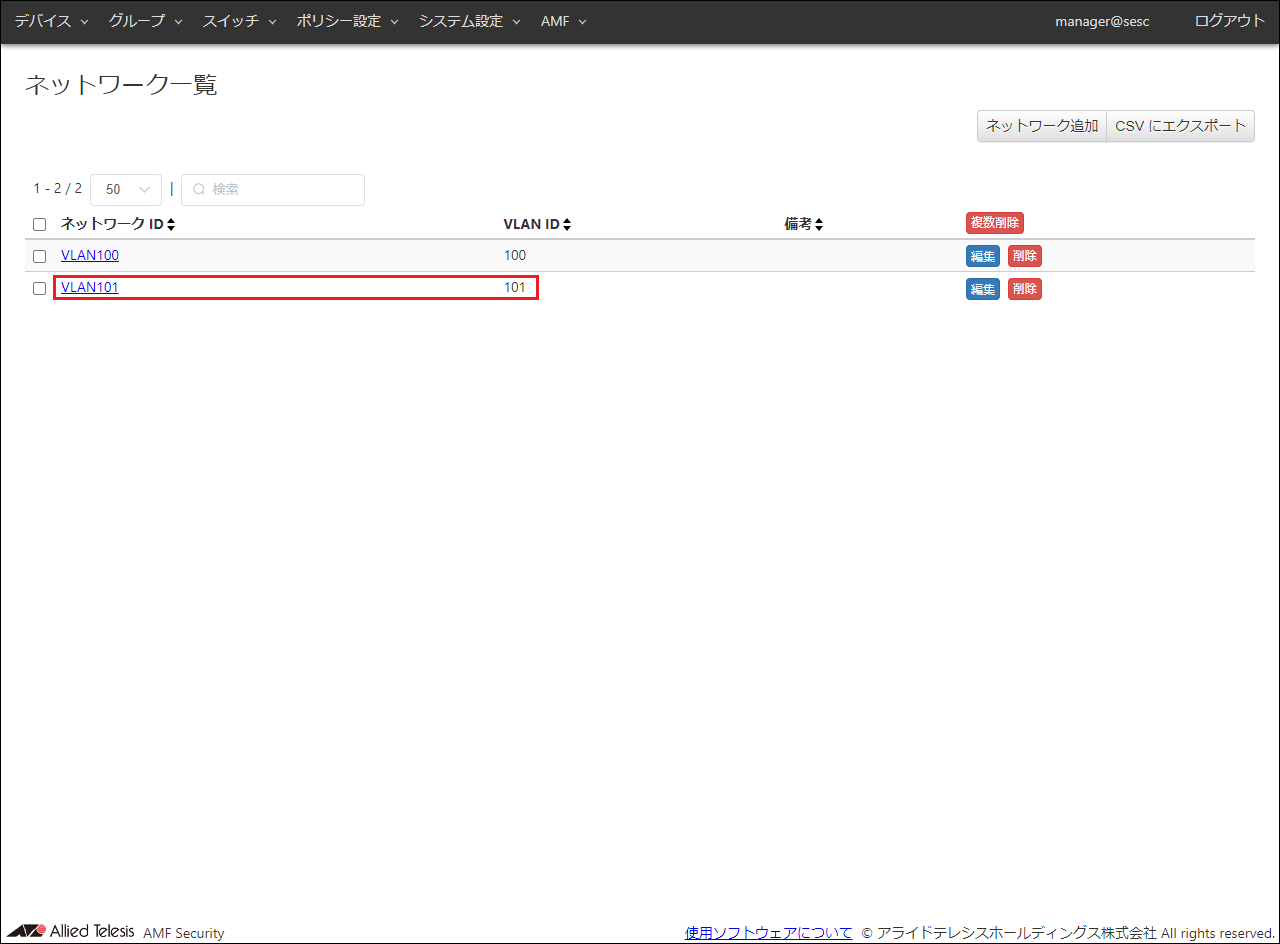Expand the ポリシー設定 menu
The height and width of the screenshot is (944, 1280).
pos(347,21)
